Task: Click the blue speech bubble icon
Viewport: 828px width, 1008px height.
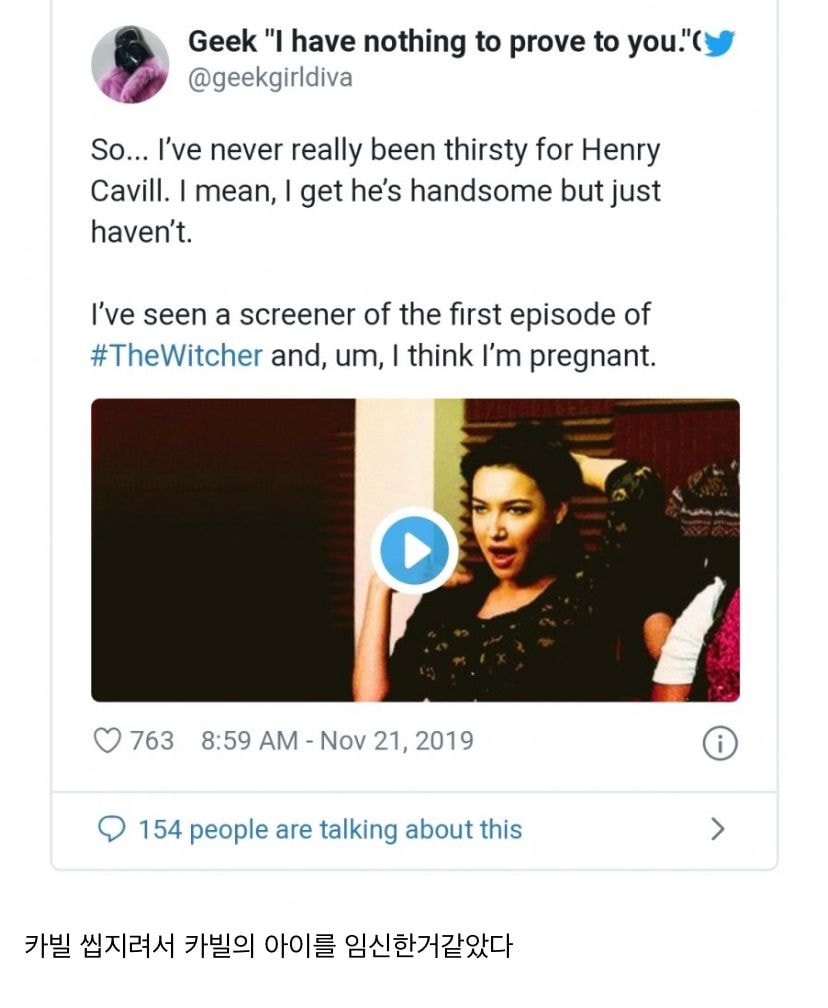Action: [112, 829]
